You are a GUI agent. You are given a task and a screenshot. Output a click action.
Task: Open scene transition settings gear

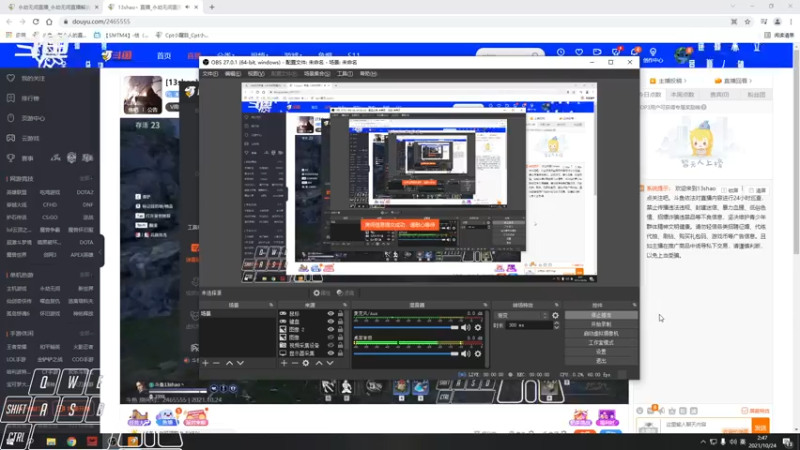click(555, 315)
